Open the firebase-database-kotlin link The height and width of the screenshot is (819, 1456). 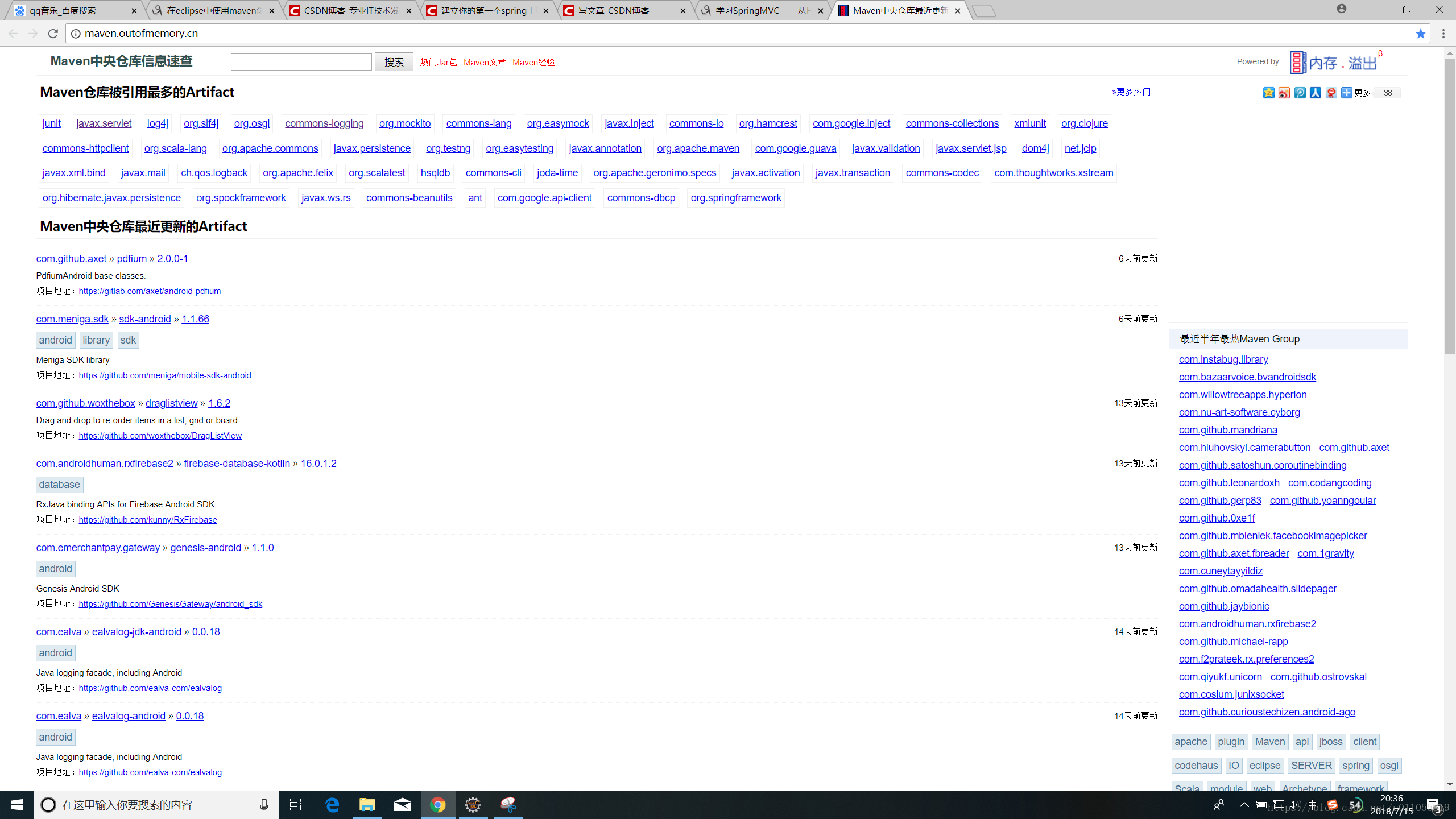click(x=237, y=464)
